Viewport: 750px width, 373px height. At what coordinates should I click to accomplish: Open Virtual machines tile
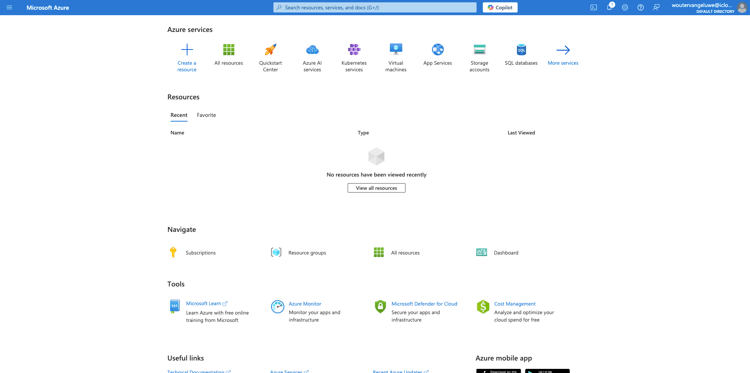tap(396, 57)
